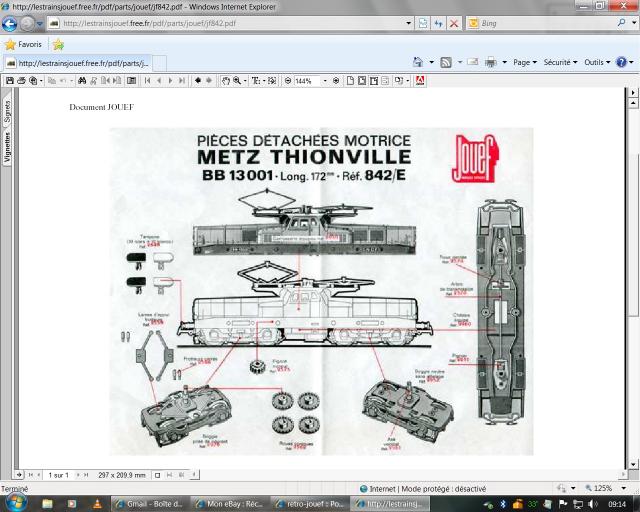
Task: Select the Hand tool
Action: [x=226, y=81]
